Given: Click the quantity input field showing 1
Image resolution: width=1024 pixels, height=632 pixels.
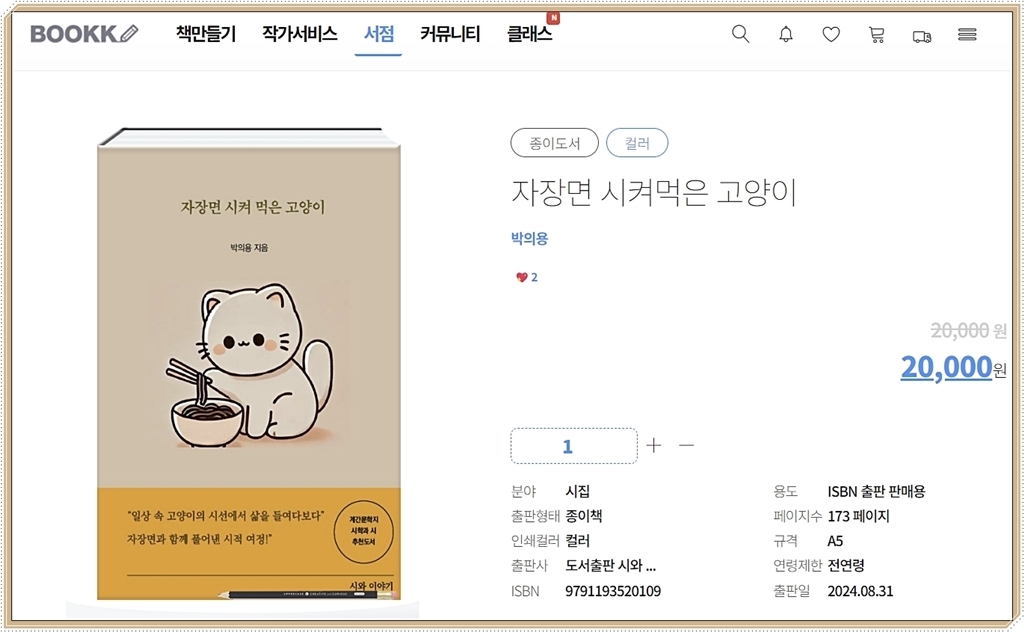Looking at the screenshot, I should click(x=573, y=446).
